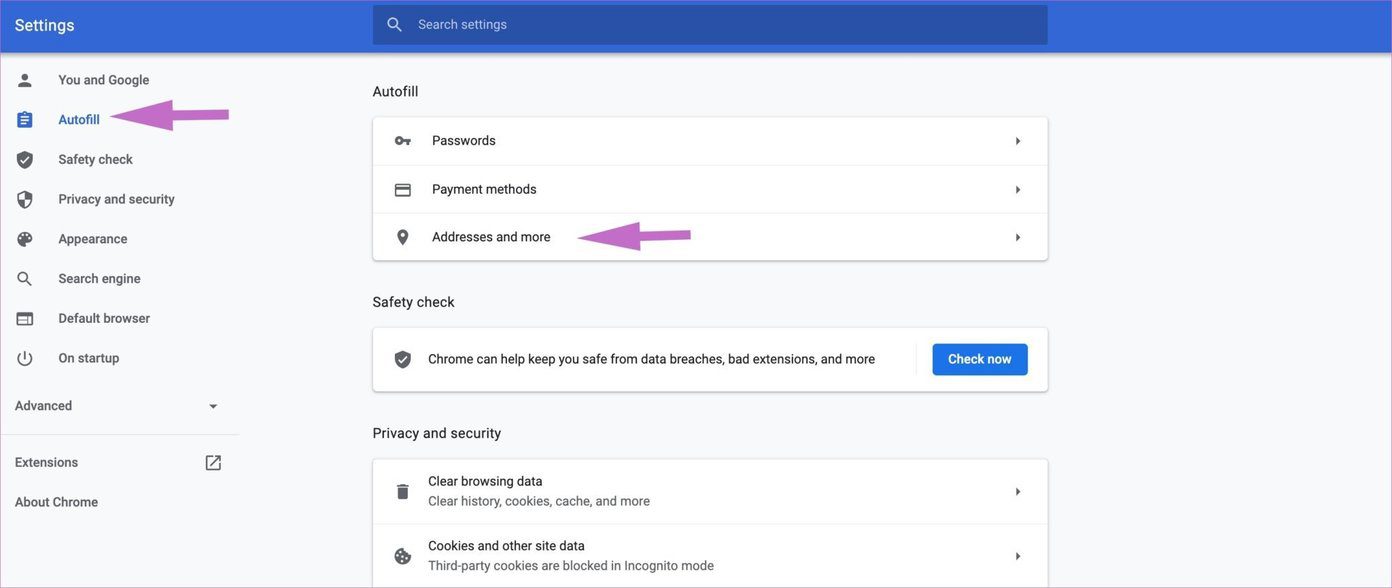Image resolution: width=1392 pixels, height=588 pixels.
Task: Click the key icon next to Passwords
Action: tap(403, 141)
